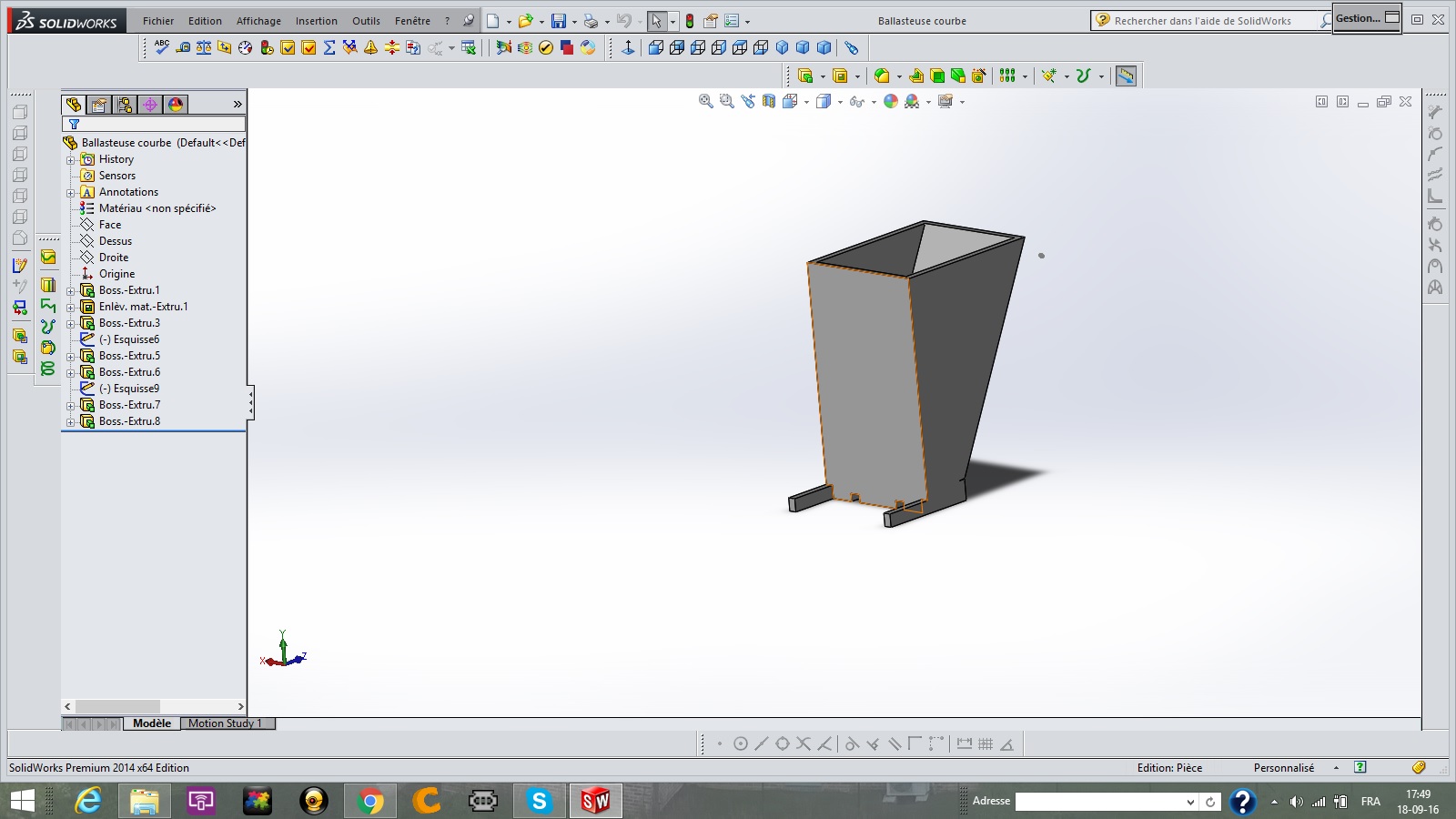The height and width of the screenshot is (819, 1456).
Task: Open Google Chrome from taskbar
Action: point(370,801)
